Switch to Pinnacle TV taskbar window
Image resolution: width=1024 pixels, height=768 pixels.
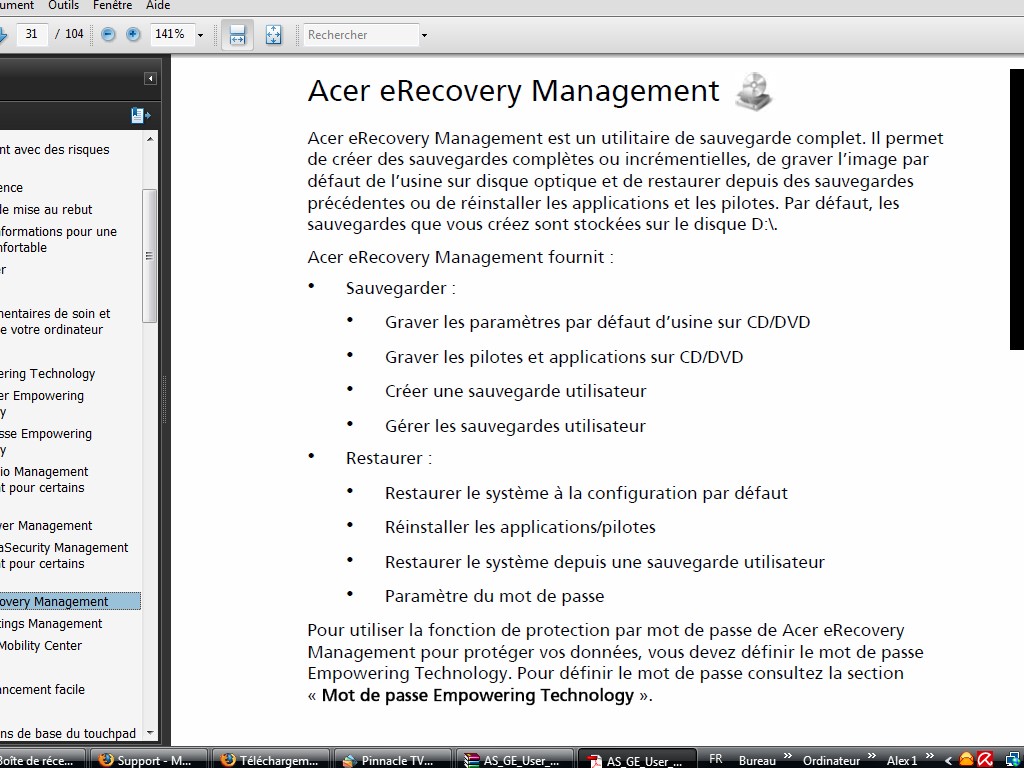pos(391,760)
